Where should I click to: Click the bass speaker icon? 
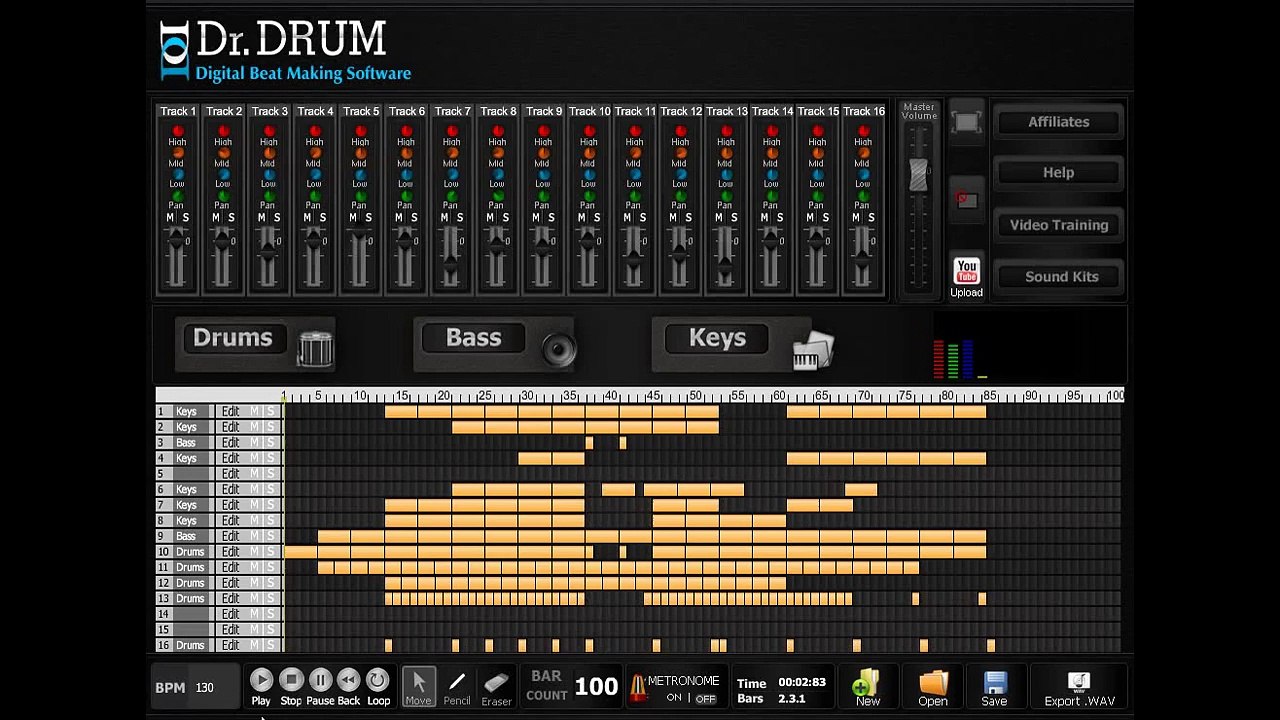[x=558, y=349]
